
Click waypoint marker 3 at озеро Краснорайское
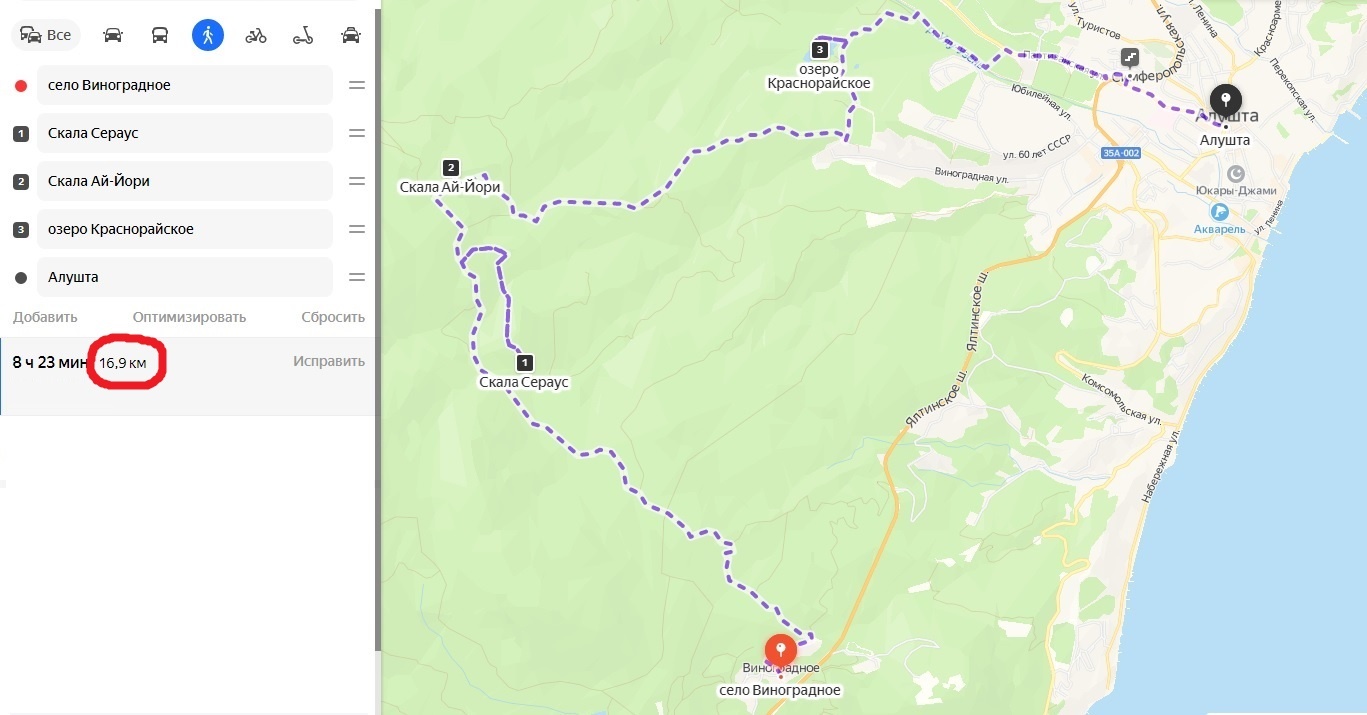820,49
